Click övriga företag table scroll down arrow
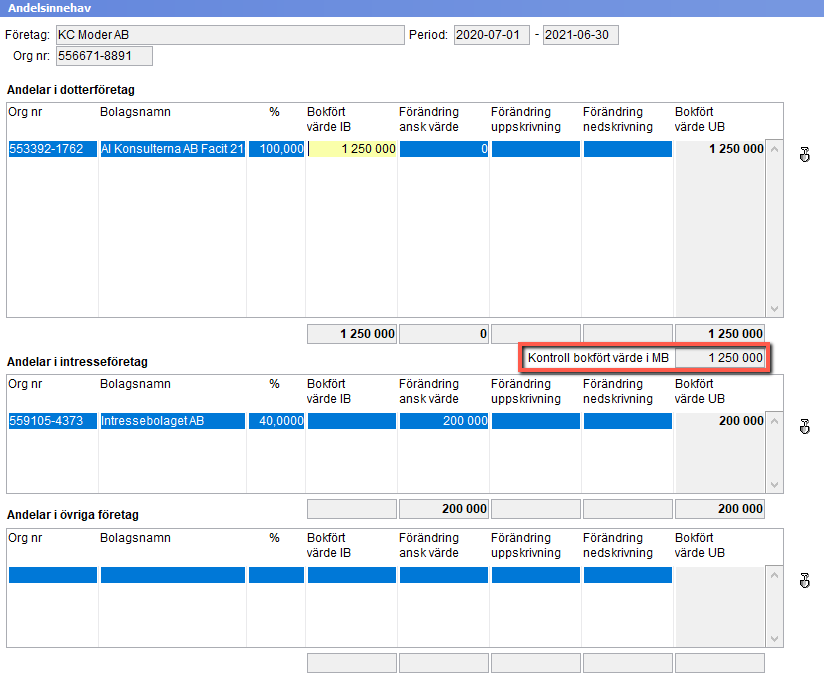The width and height of the screenshot is (824, 681). pos(774,638)
